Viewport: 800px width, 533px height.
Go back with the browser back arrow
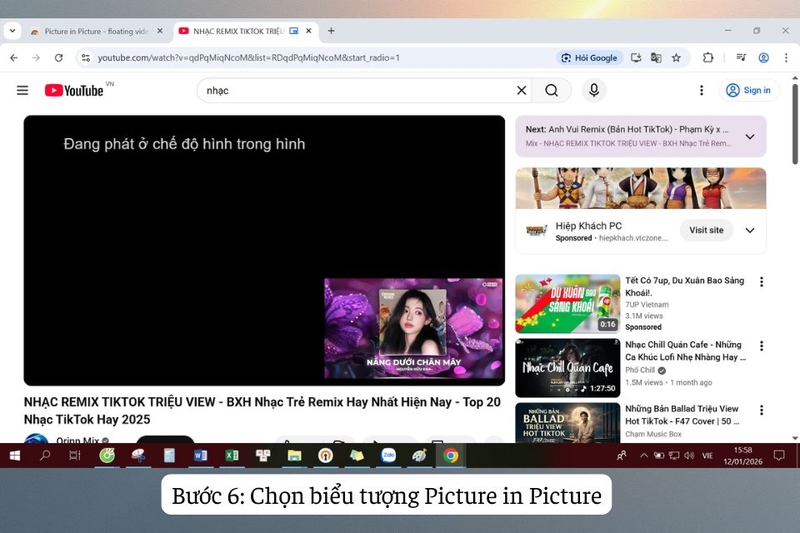14,58
